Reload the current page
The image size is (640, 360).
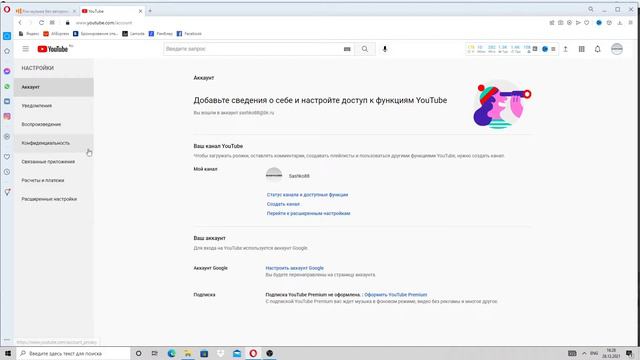pos(41,23)
